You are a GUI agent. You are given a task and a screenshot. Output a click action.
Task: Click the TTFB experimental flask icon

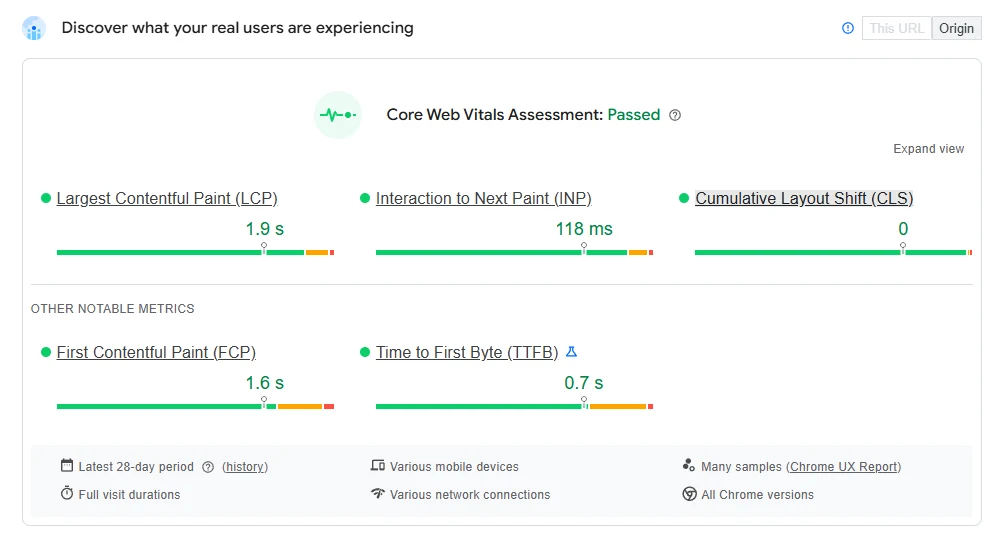coord(572,352)
